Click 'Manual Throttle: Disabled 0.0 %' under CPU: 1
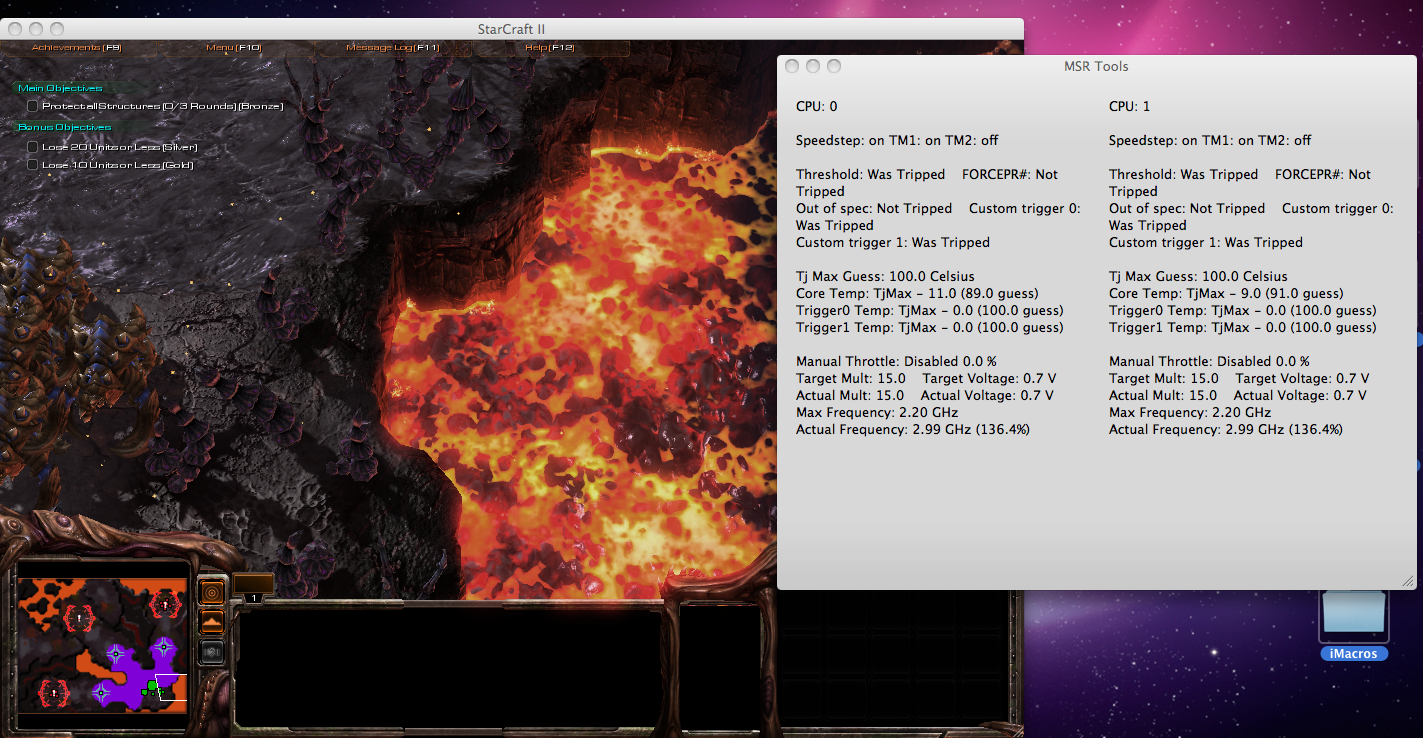Viewport: 1423px width, 738px height. 1209,361
